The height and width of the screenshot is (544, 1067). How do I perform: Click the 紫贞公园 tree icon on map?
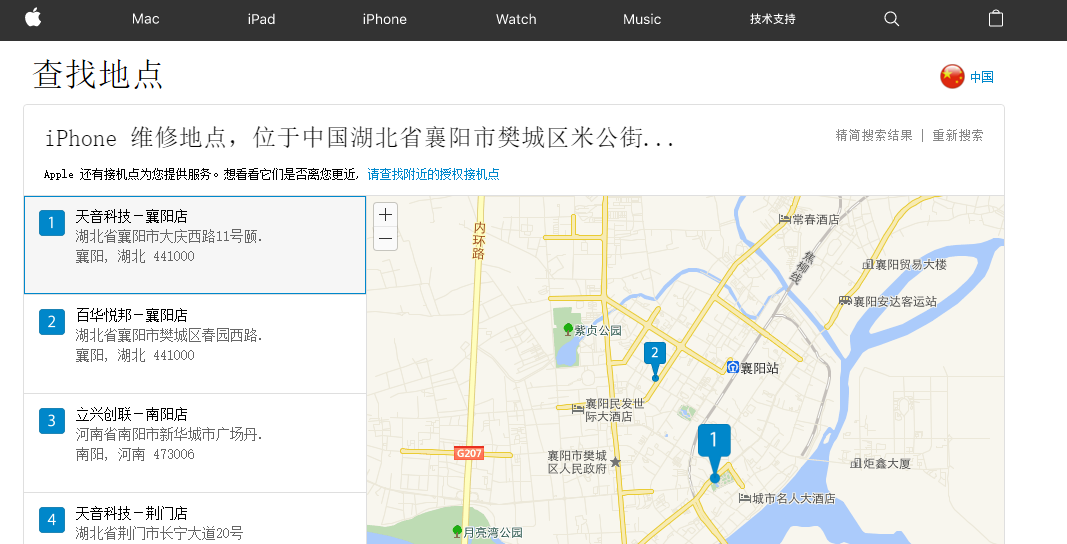pos(568,330)
